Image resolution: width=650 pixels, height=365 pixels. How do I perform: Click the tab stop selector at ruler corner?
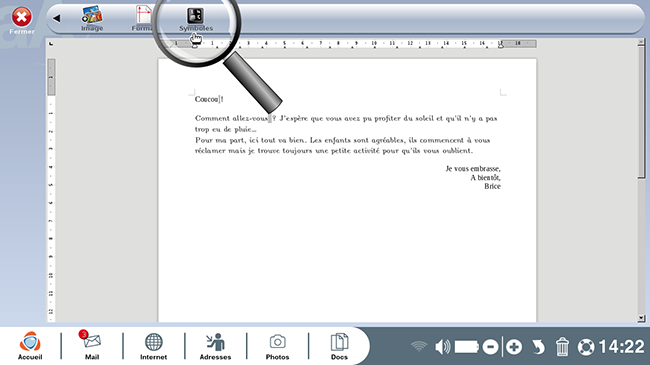click(x=51, y=43)
